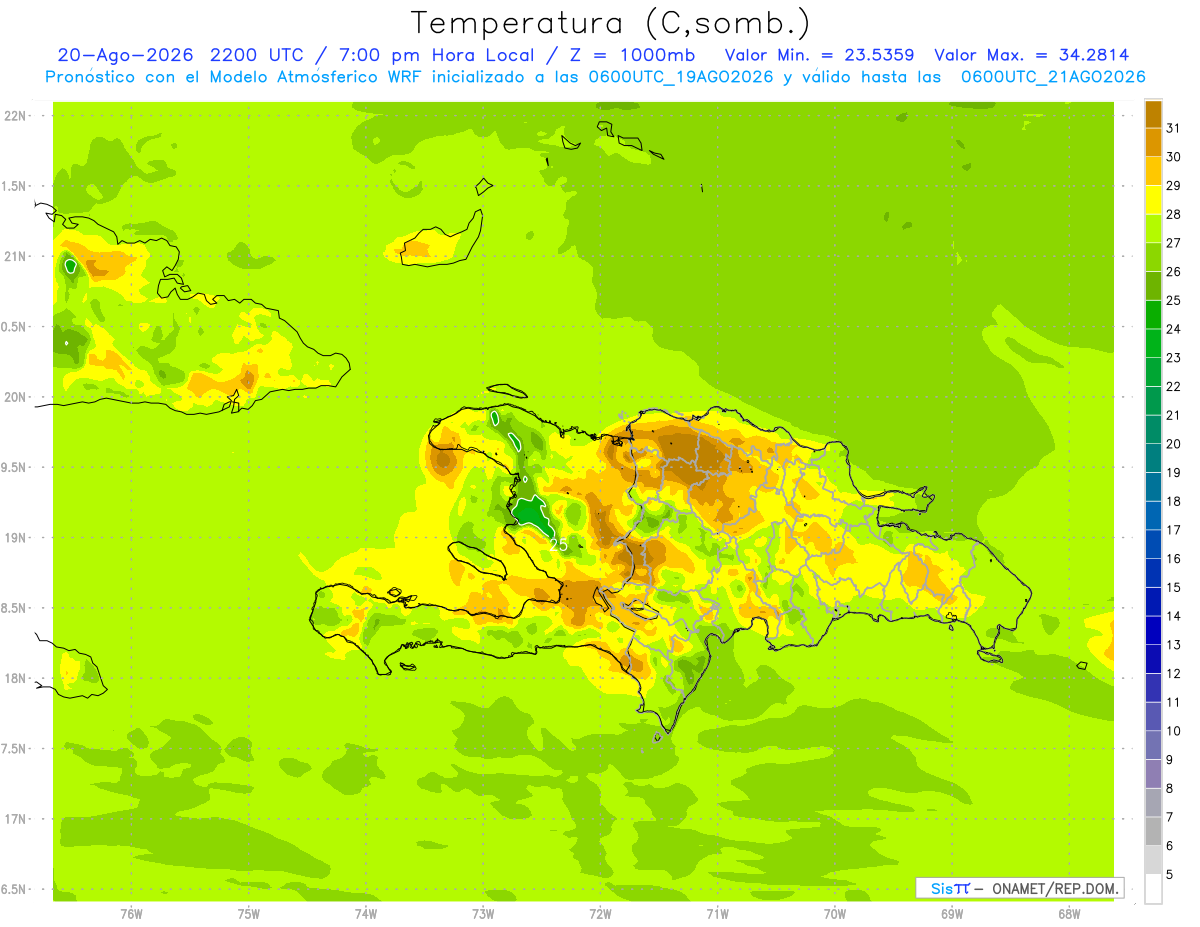Viewport: 1200px width, 927px height.
Task: Click legend value "31"
Action: click(x=1173, y=128)
